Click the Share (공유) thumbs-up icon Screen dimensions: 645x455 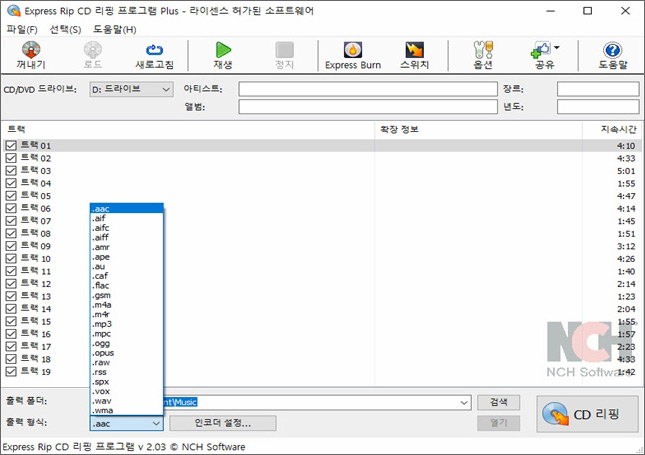(541, 50)
